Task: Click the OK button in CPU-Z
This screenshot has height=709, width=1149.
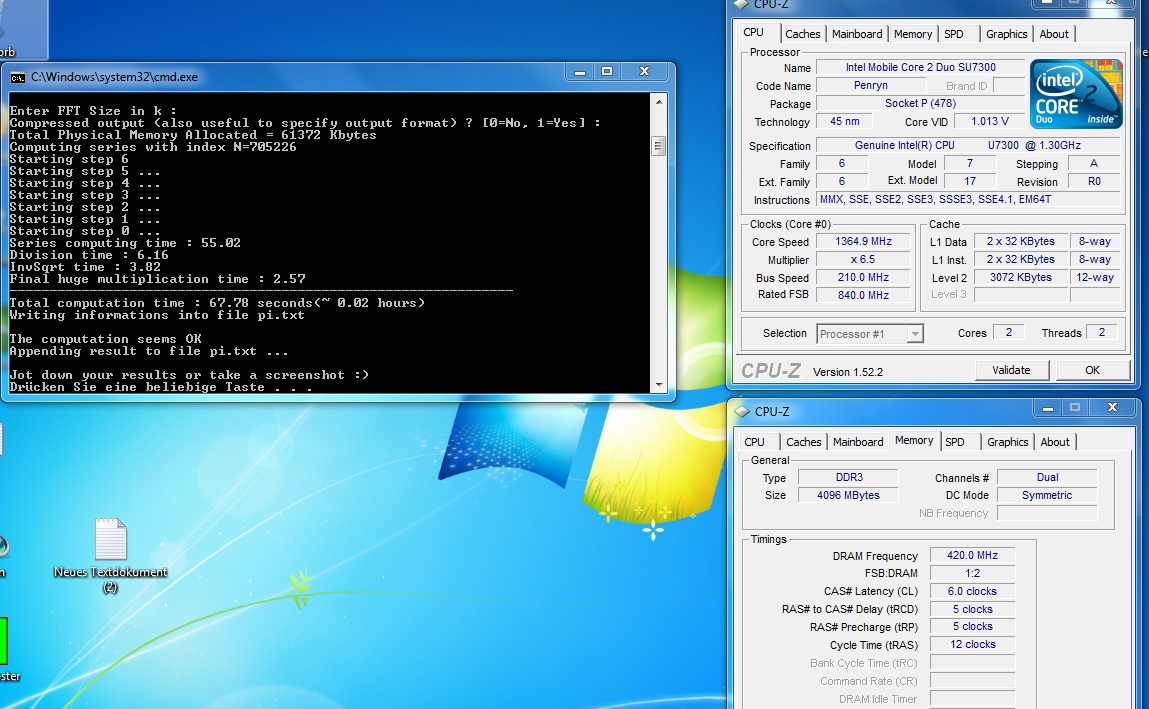Action: pyautogui.click(x=1092, y=370)
